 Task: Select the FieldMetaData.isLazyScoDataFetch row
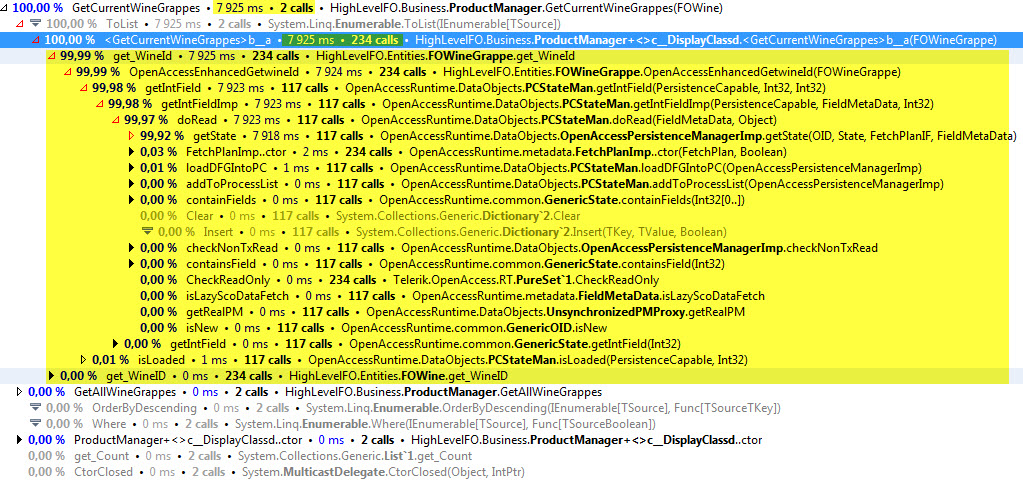453,295
